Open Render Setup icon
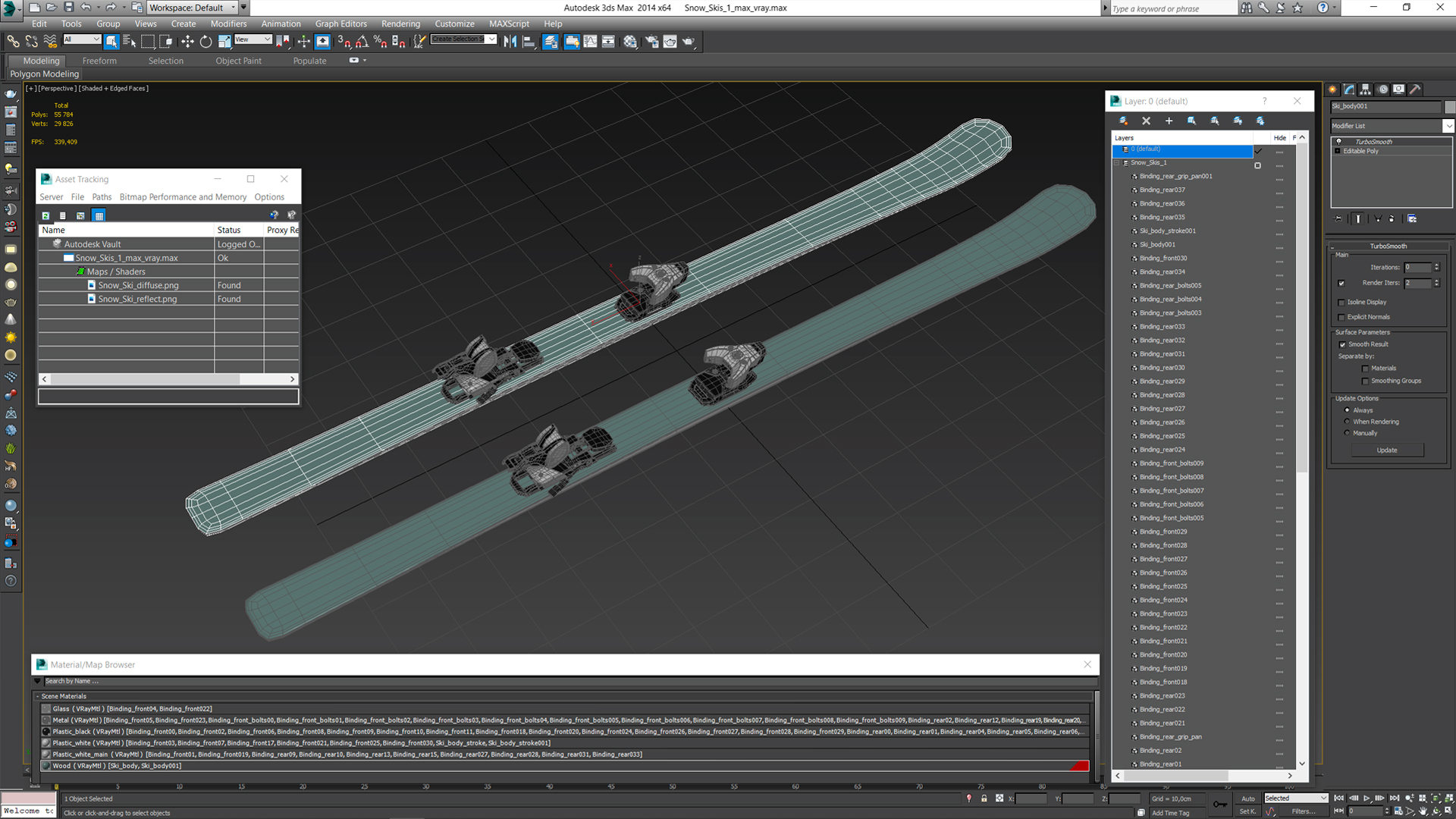 click(x=651, y=41)
